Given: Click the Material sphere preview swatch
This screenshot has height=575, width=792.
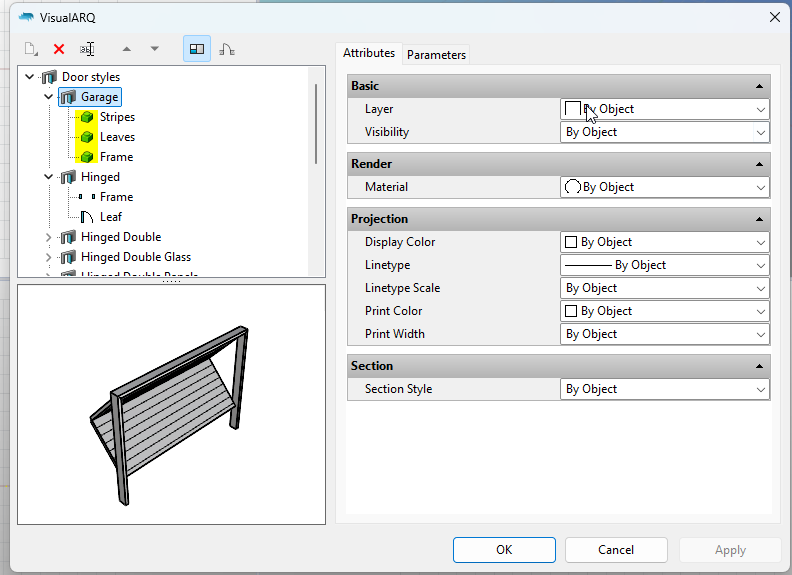Looking at the screenshot, I should 572,187.
